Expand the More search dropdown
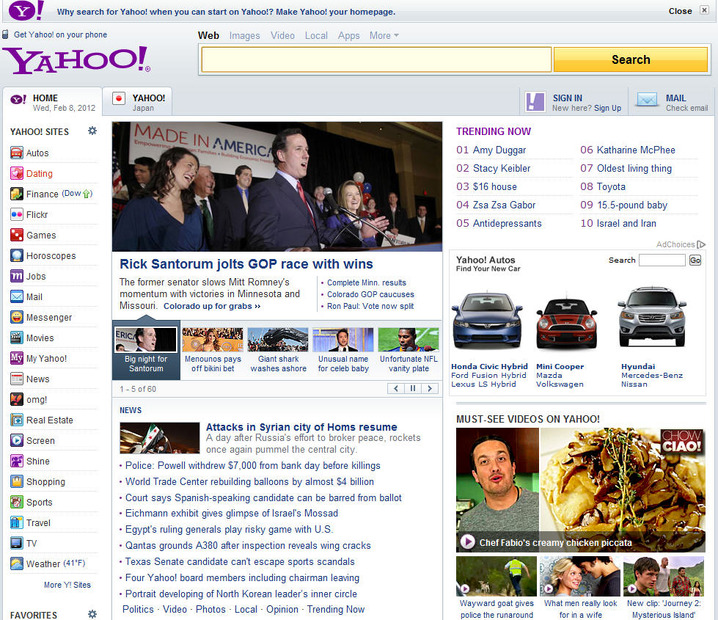The height and width of the screenshot is (620, 718). [x=384, y=35]
